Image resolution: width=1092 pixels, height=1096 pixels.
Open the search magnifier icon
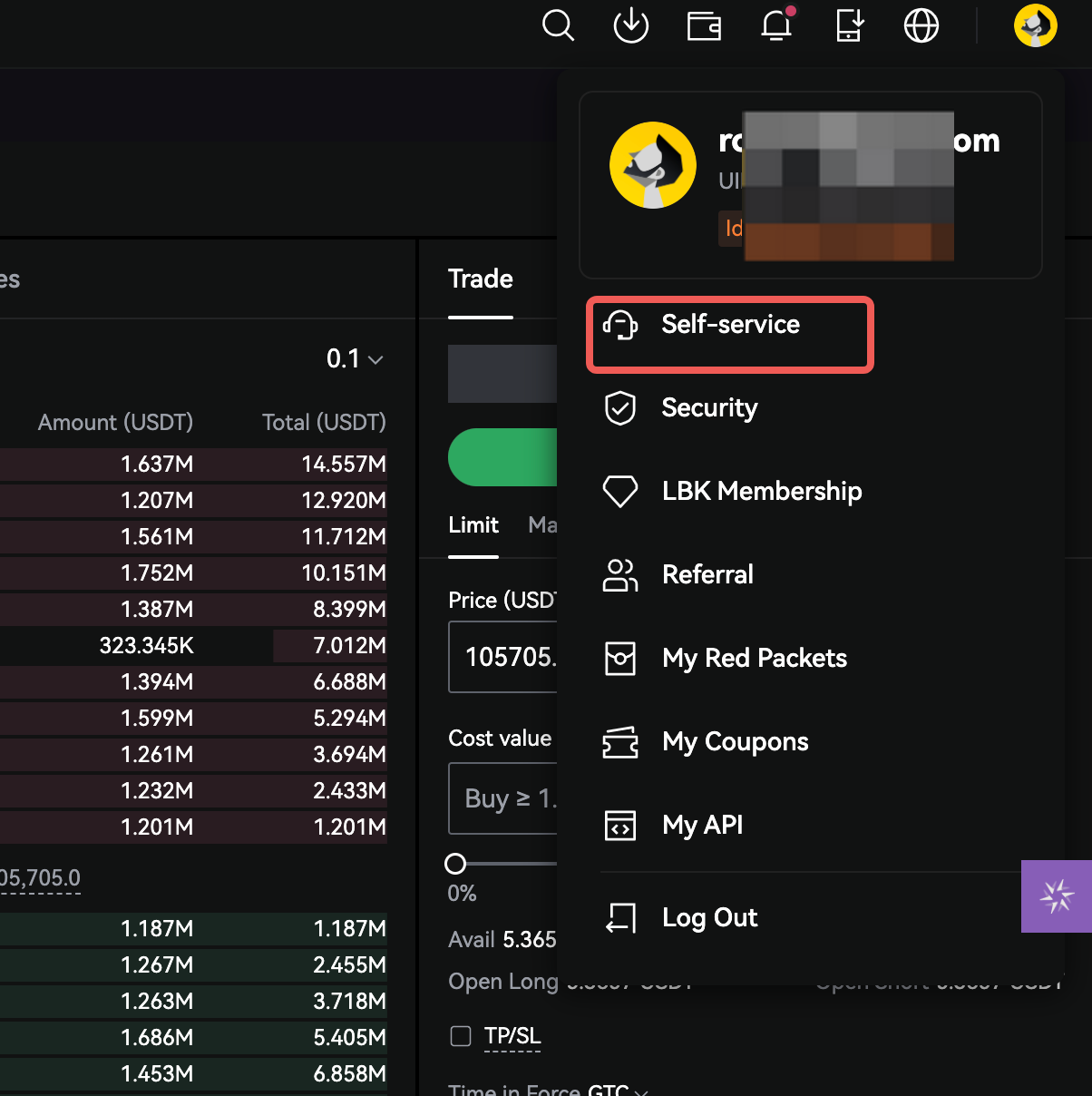[558, 25]
